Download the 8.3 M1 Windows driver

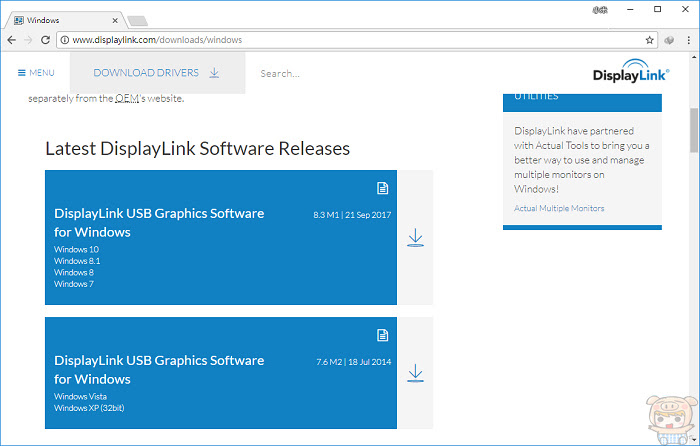coord(415,238)
